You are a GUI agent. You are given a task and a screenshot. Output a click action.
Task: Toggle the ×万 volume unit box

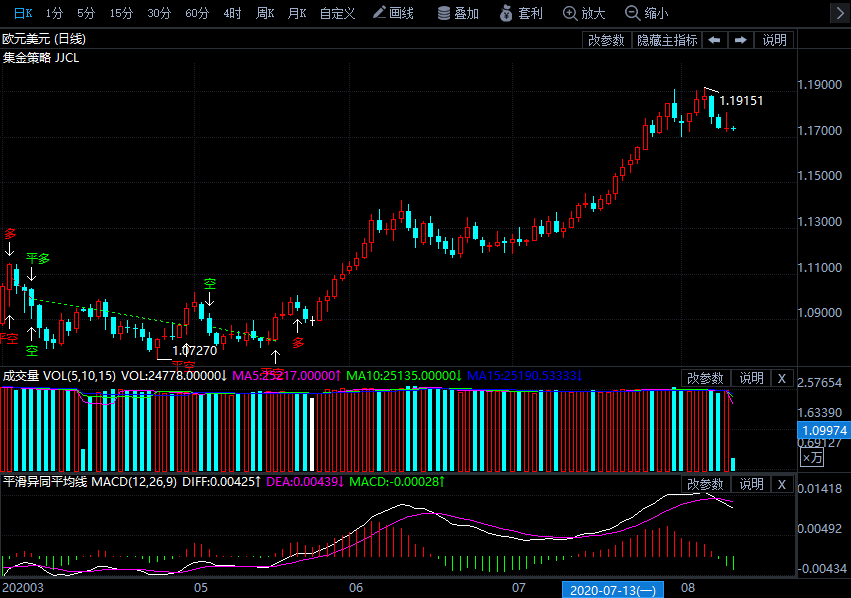811,457
